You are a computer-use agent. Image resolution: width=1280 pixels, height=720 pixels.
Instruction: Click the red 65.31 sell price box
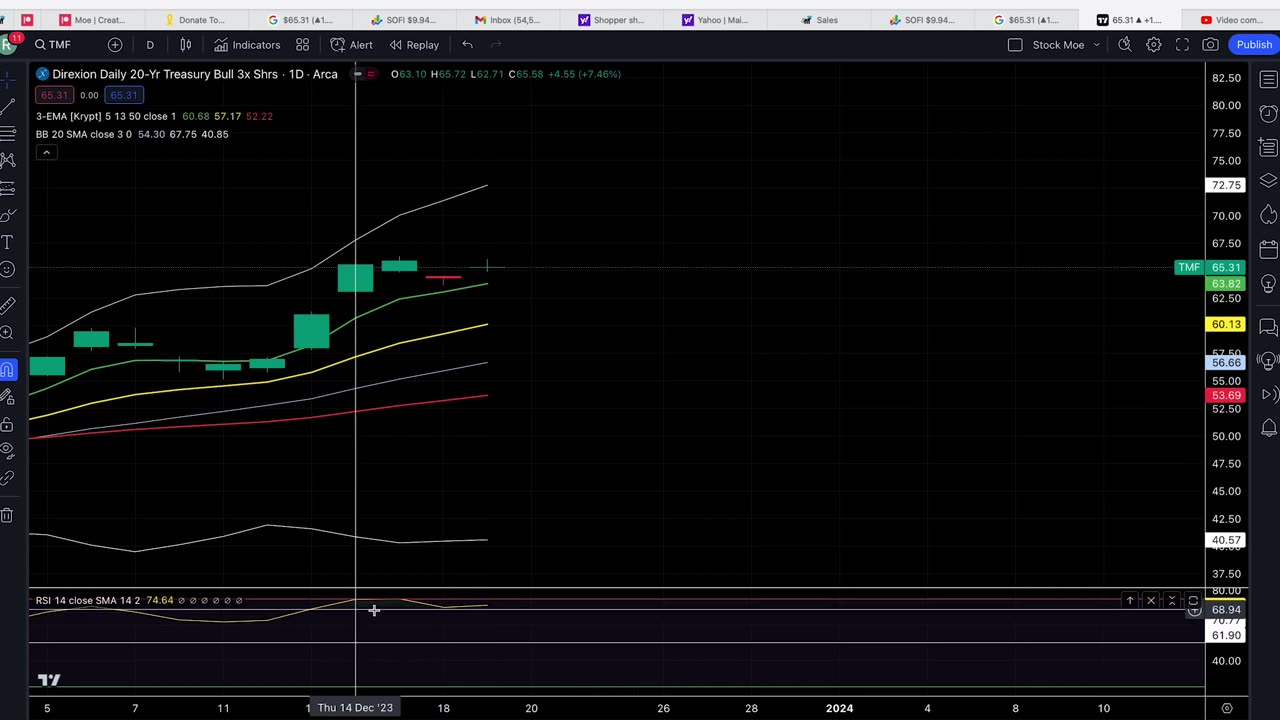coord(54,95)
